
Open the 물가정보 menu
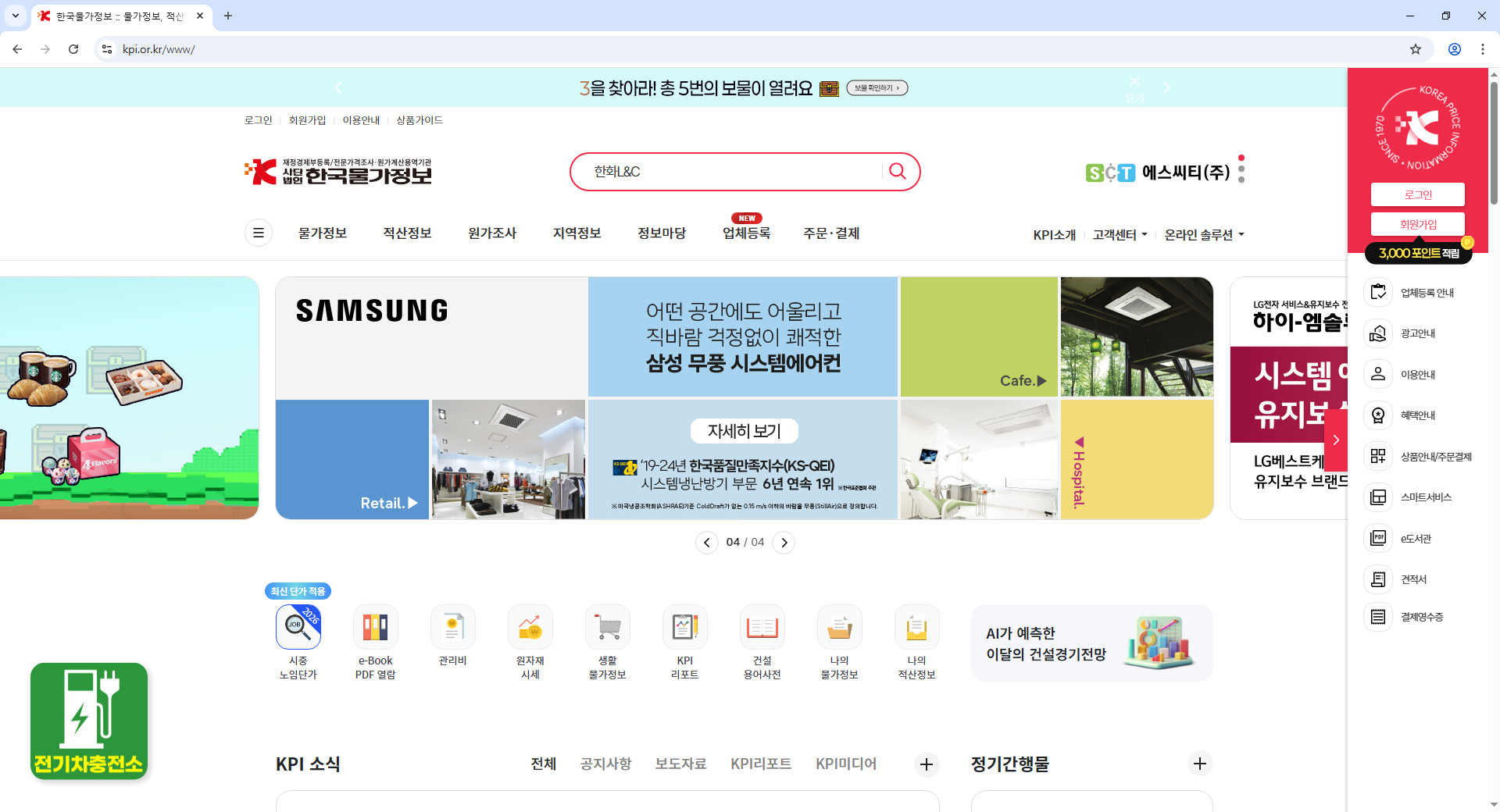pos(323,233)
